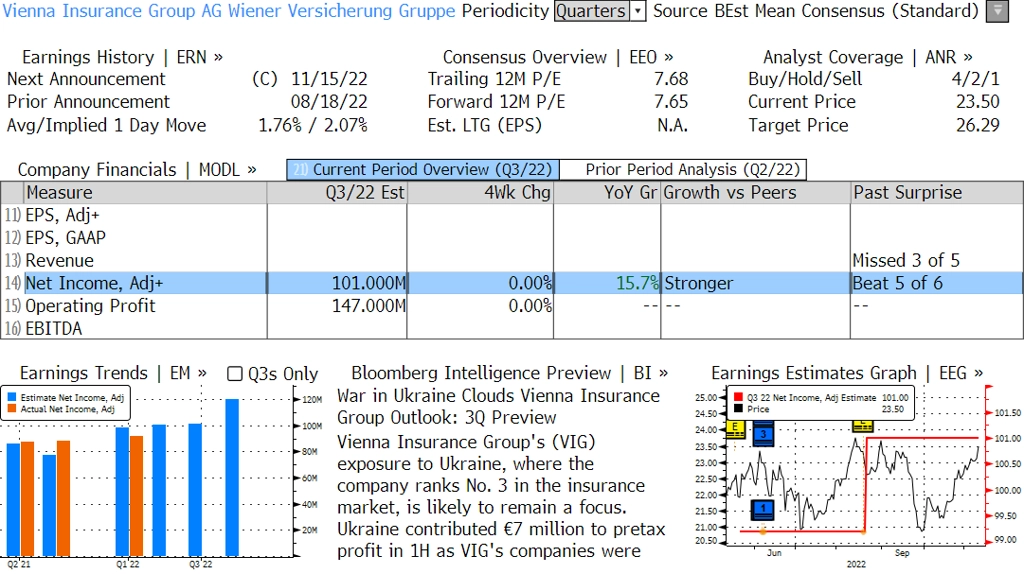
Task: Select the blue marker numbered 3 on graph
Action: tap(763, 435)
